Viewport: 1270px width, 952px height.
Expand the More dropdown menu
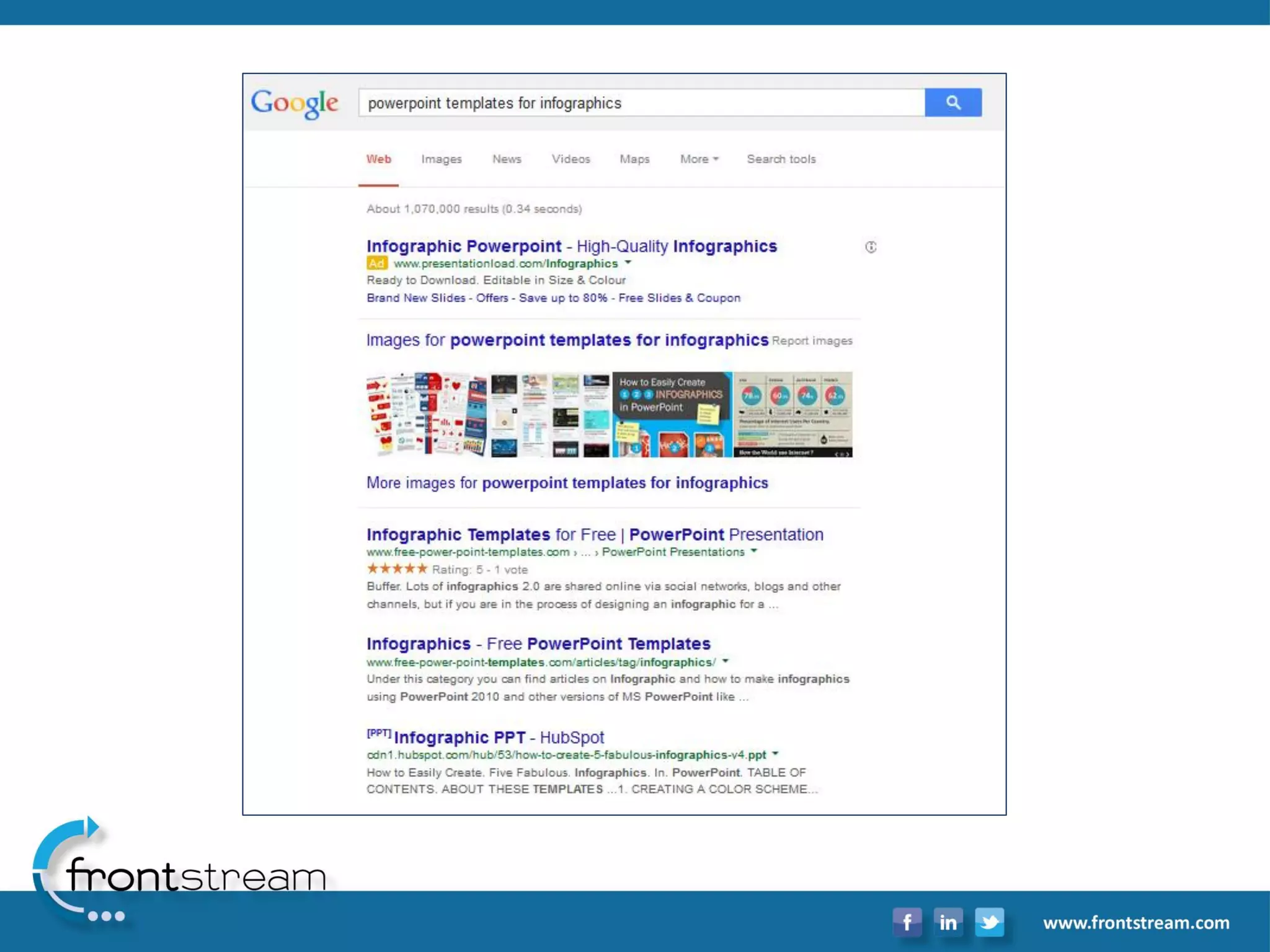[699, 159]
